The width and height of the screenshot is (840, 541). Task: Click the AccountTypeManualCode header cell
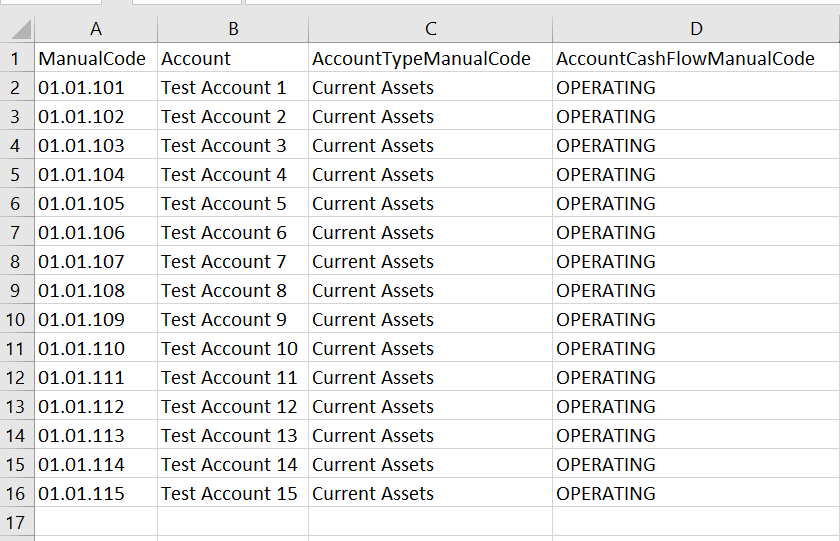click(x=421, y=59)
